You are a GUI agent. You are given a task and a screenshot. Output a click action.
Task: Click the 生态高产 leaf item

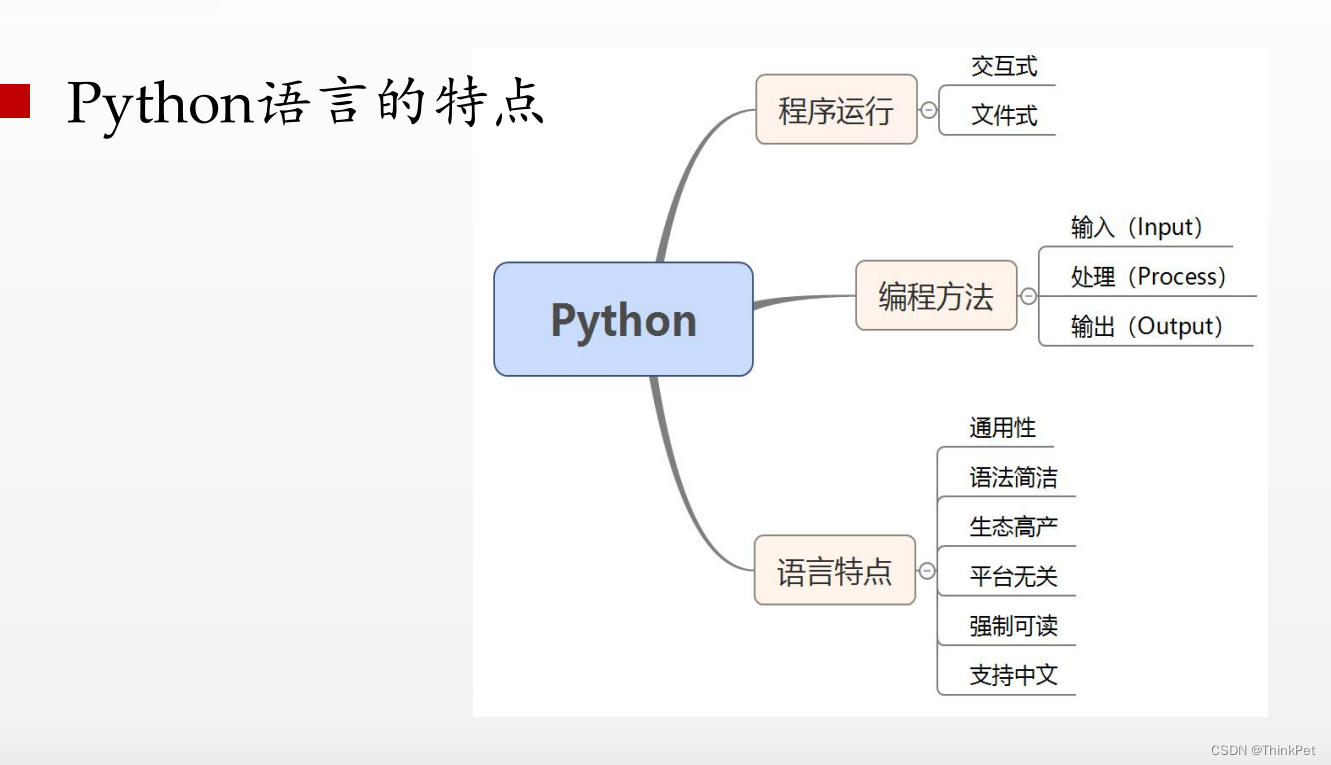1013,527
